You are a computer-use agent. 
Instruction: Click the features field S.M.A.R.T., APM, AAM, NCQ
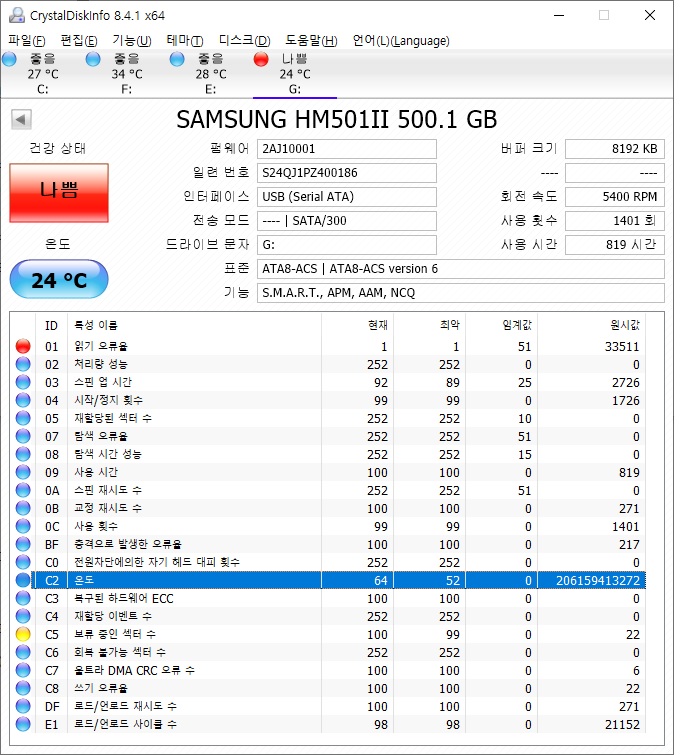(461, 293)
